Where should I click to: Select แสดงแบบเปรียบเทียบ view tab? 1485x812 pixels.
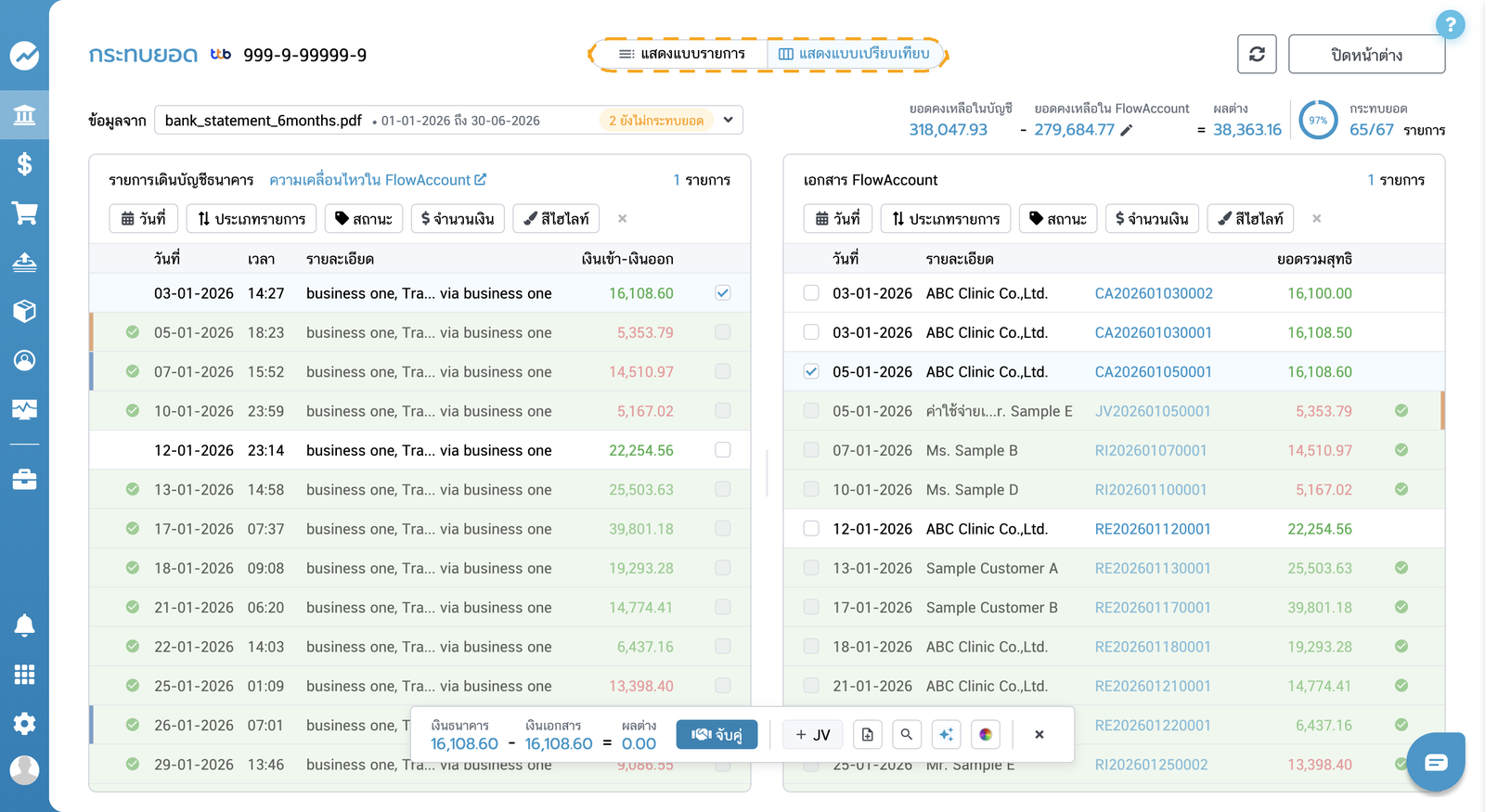(x=854, y=54)
